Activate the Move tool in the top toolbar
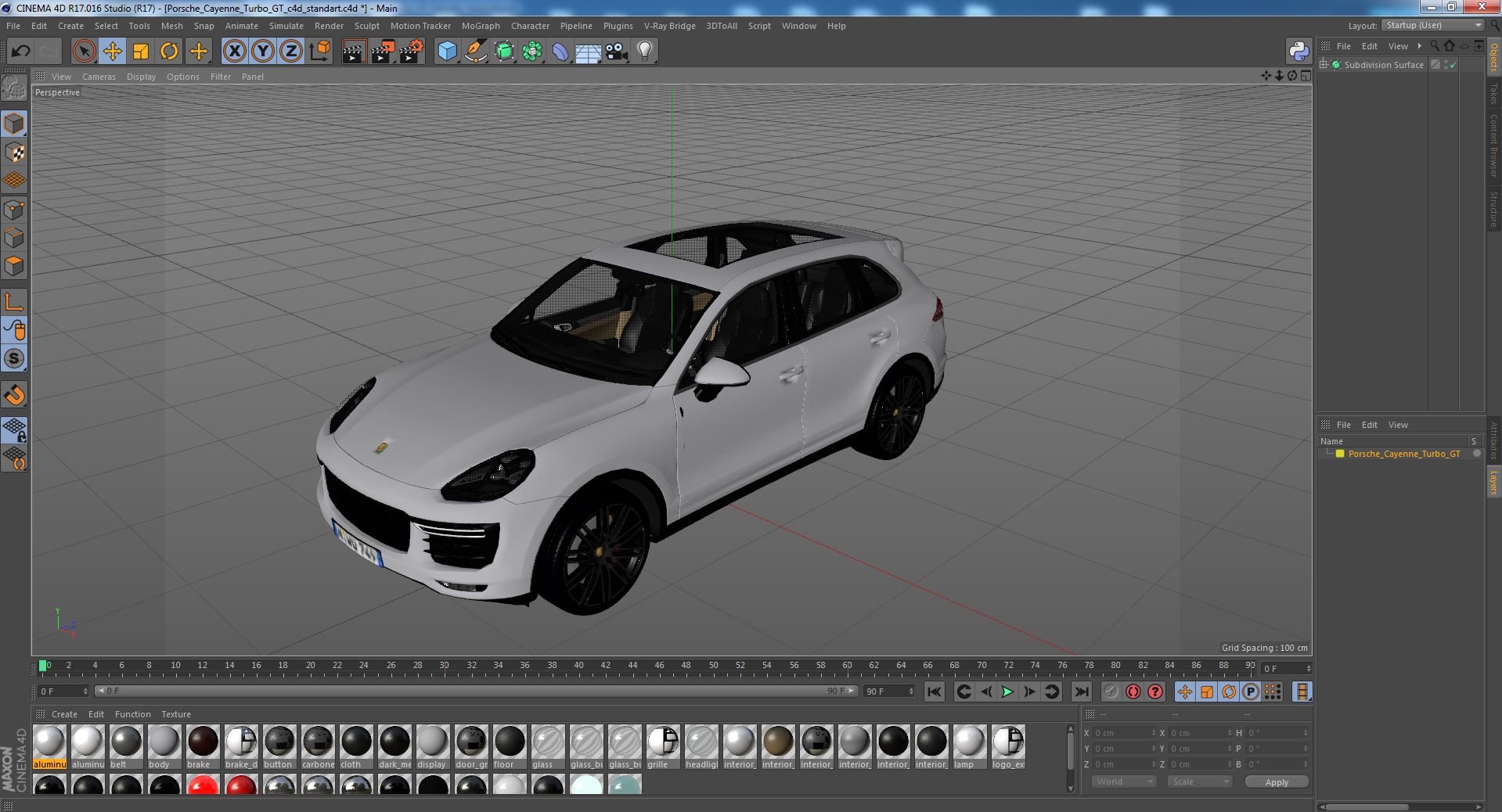This screenshot has height=812, width=1502. 112,52
